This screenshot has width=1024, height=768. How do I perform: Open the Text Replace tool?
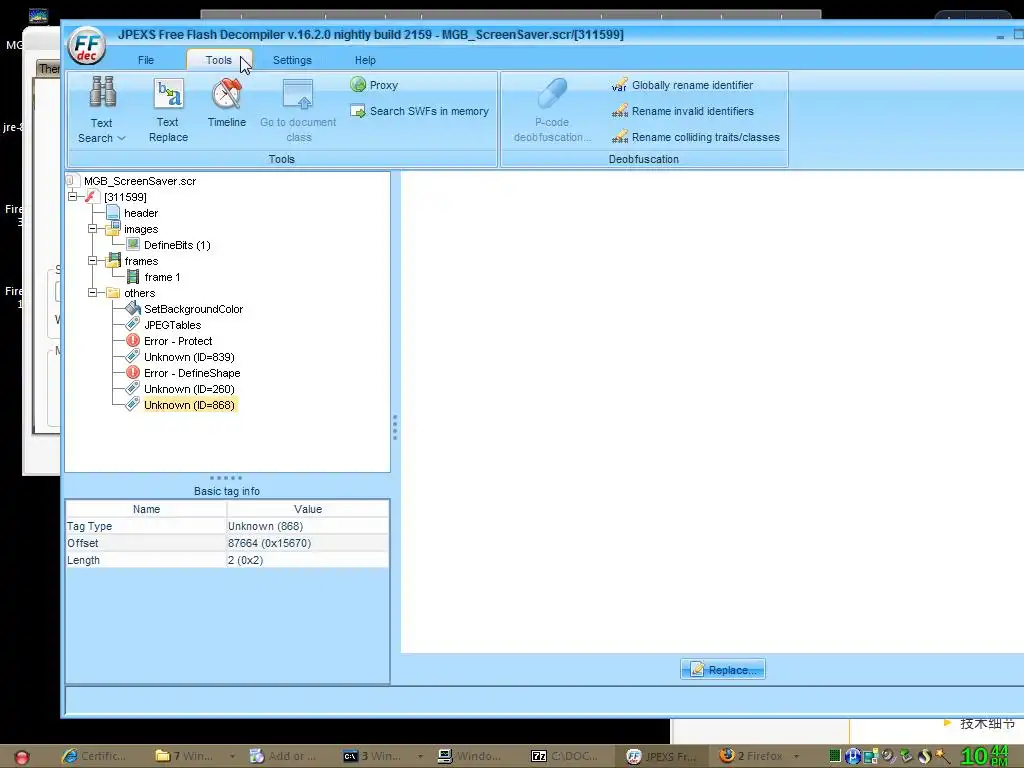click(x=168, y=110)
